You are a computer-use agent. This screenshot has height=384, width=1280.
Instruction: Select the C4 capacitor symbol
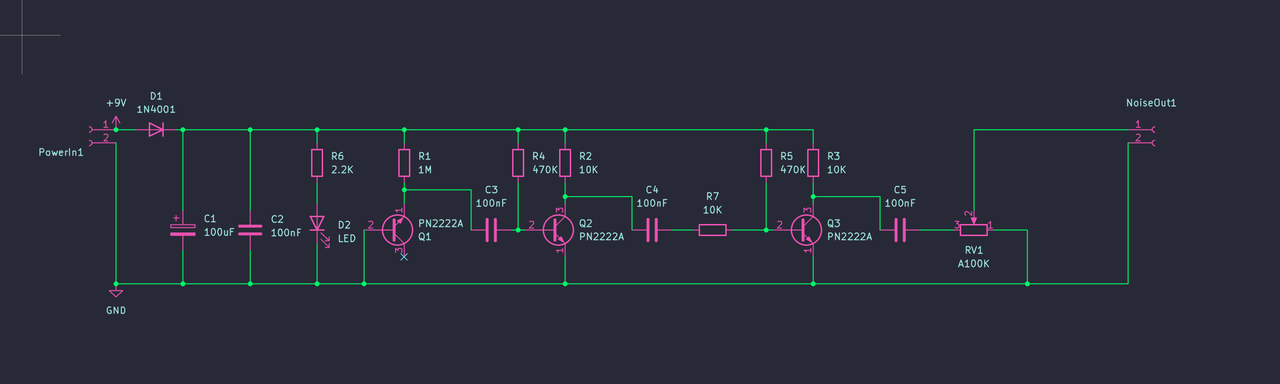(652, 230)
